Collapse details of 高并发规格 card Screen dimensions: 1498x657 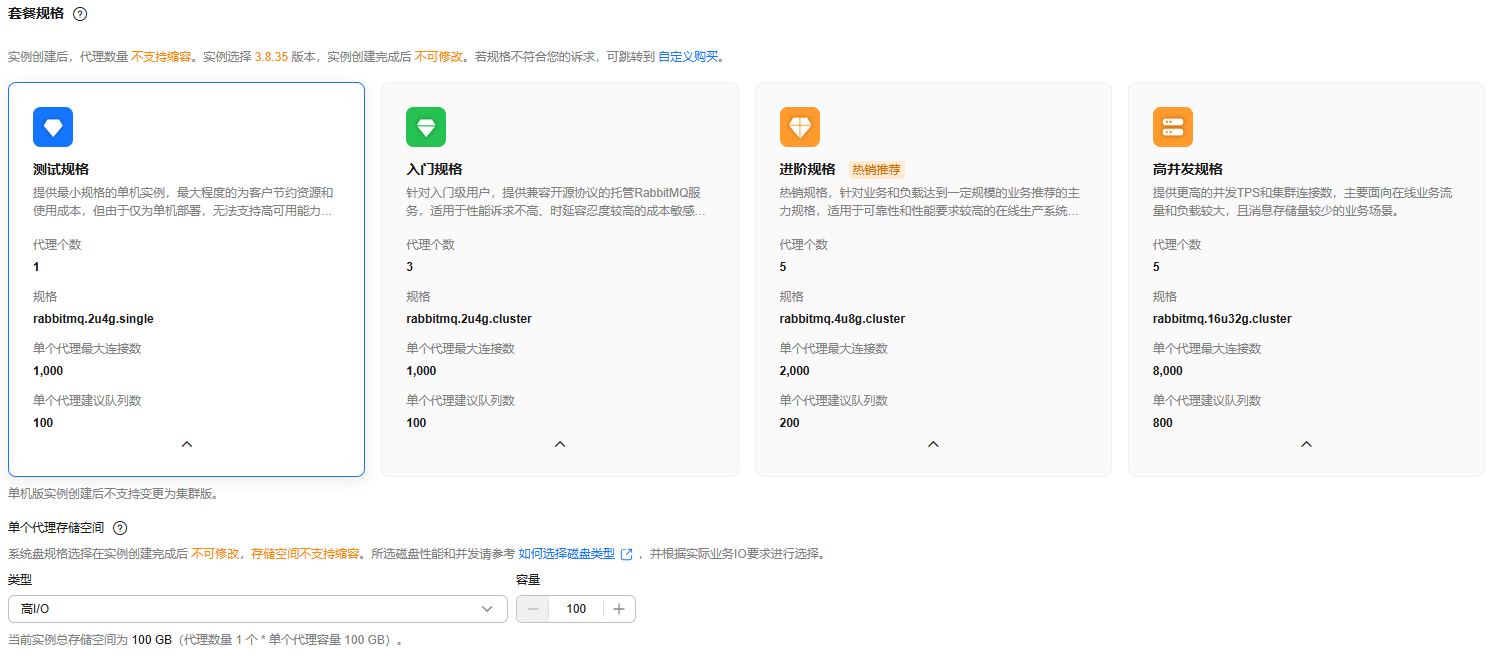point(1306,444)
